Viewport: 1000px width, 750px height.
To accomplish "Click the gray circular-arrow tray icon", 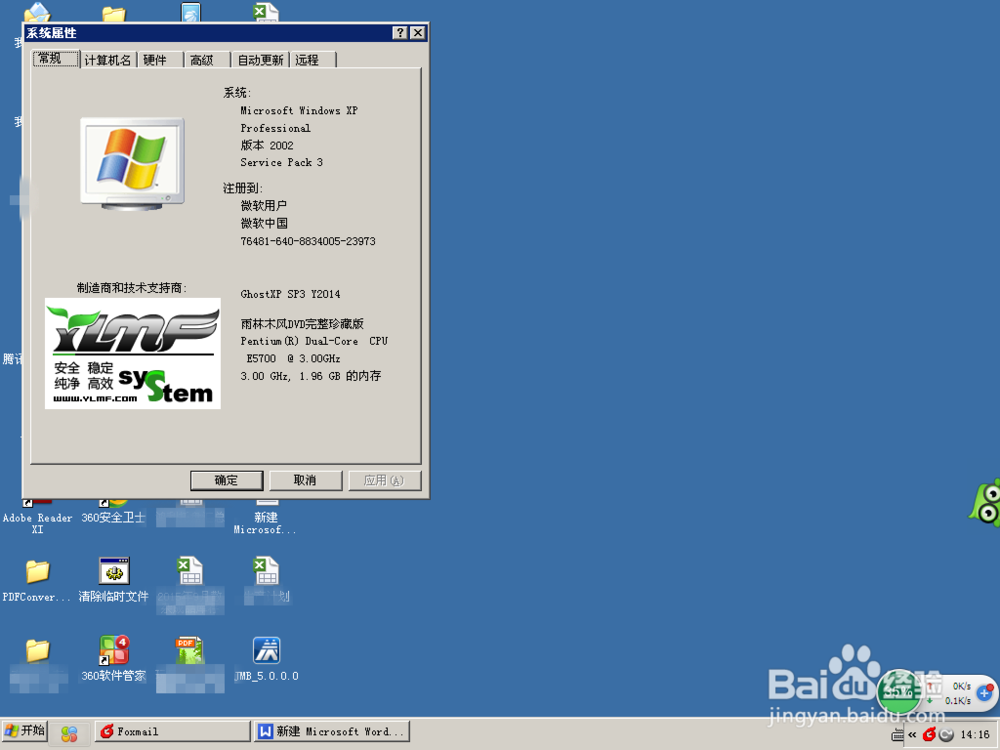I will (x=946, y=735).
